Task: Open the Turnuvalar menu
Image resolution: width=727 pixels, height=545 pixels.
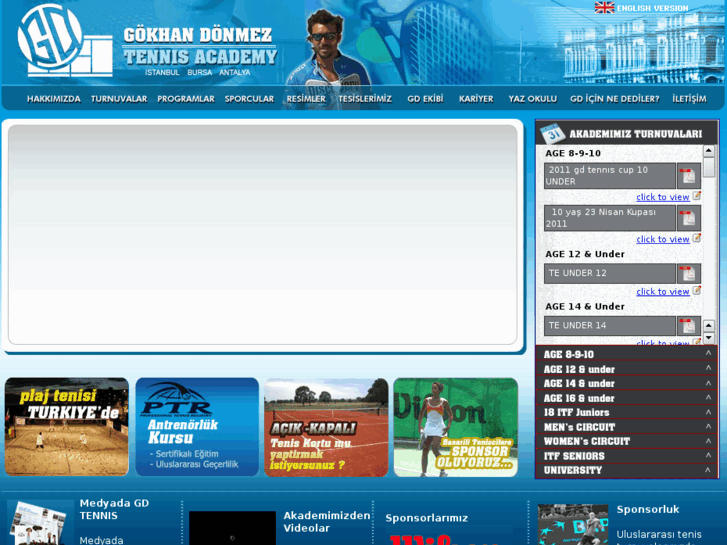Action: point(119,99)
